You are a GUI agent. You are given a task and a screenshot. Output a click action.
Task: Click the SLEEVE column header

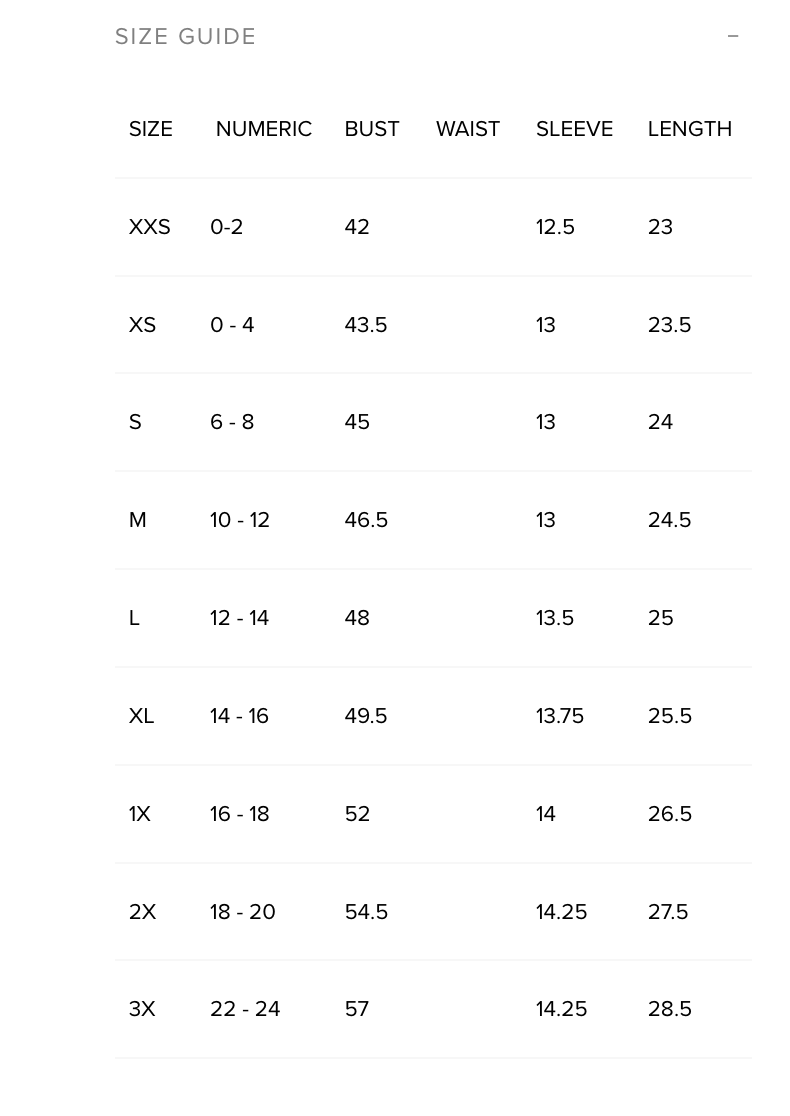pyautogui.click(x=574, y=129)
